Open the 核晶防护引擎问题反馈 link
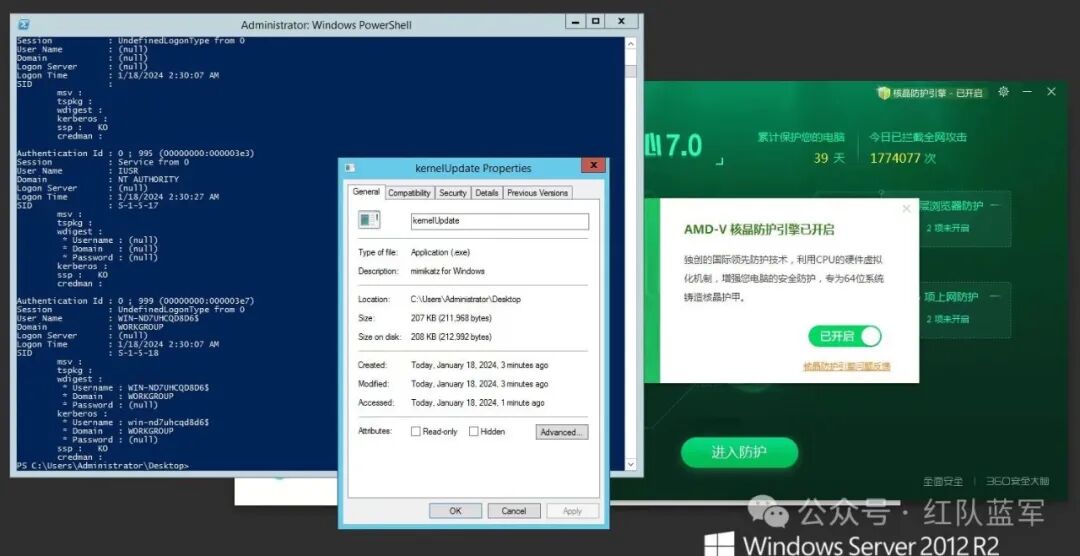 pos(847,366)
